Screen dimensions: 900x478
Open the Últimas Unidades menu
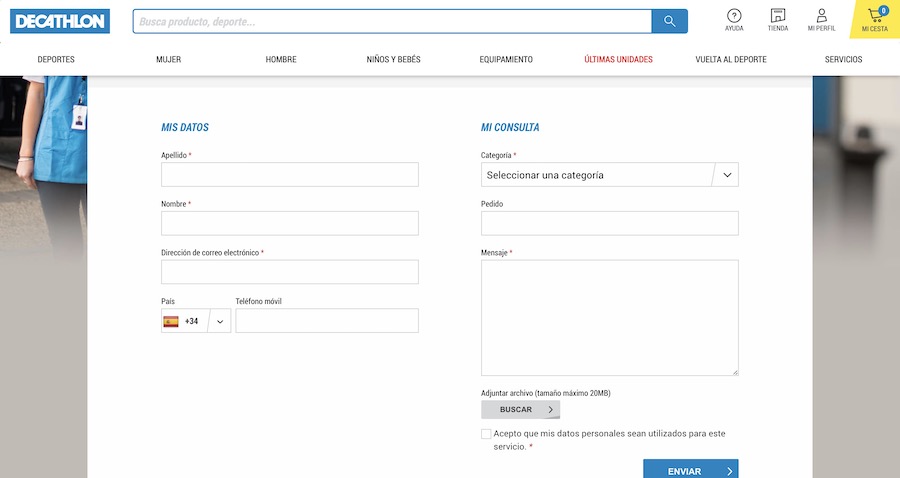[x=618, y=59]
